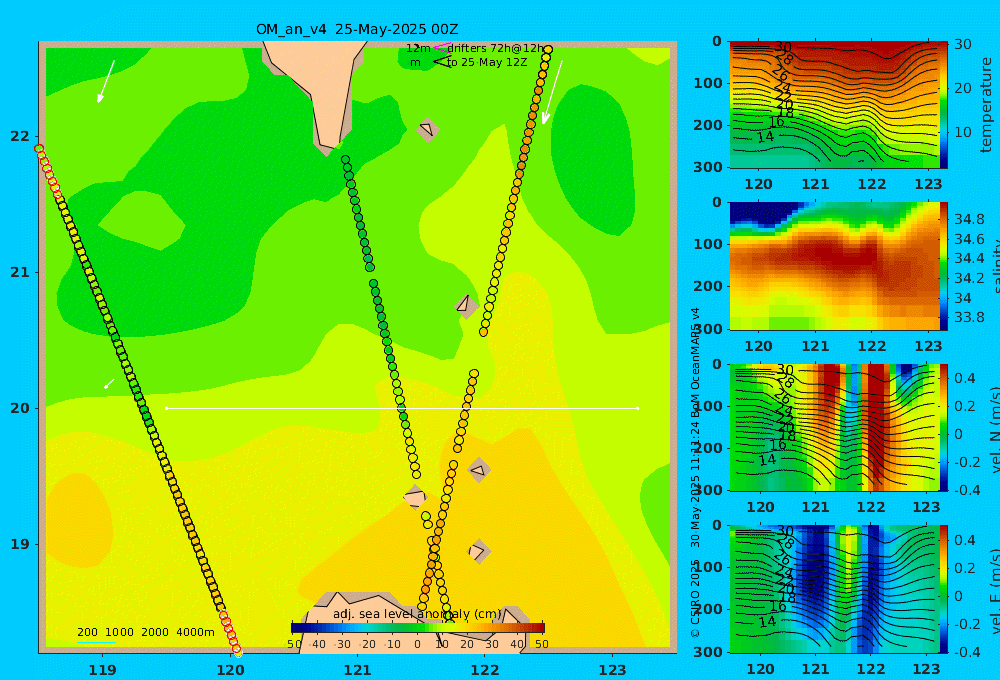Click the white current arrow near 122.5E

pos(552,92)
